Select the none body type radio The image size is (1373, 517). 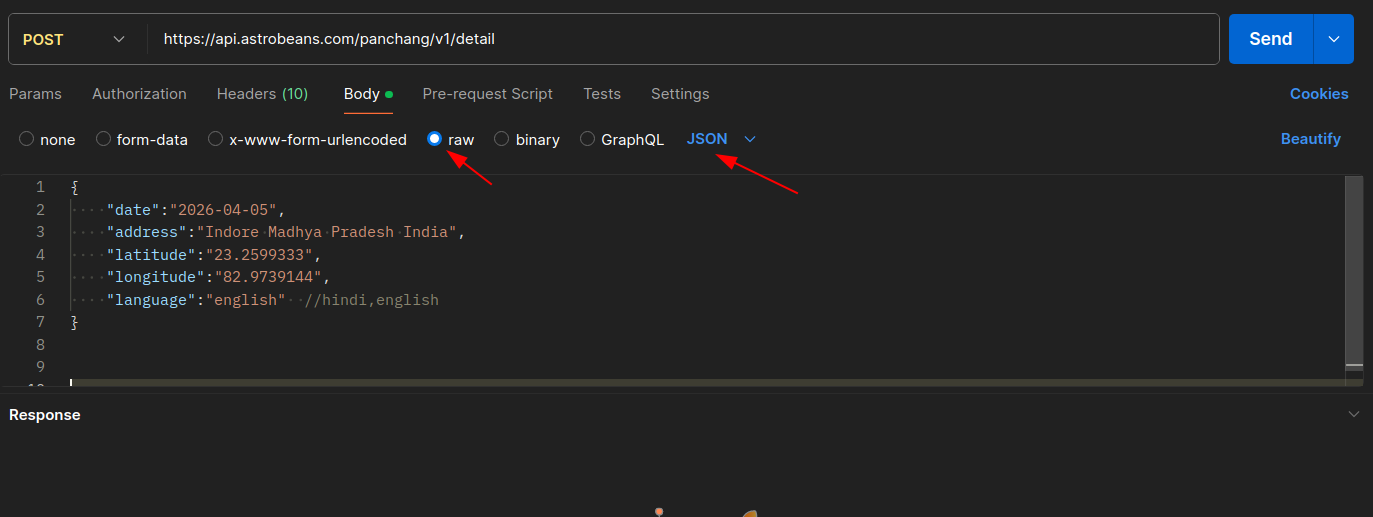click(x=27, y=139)
